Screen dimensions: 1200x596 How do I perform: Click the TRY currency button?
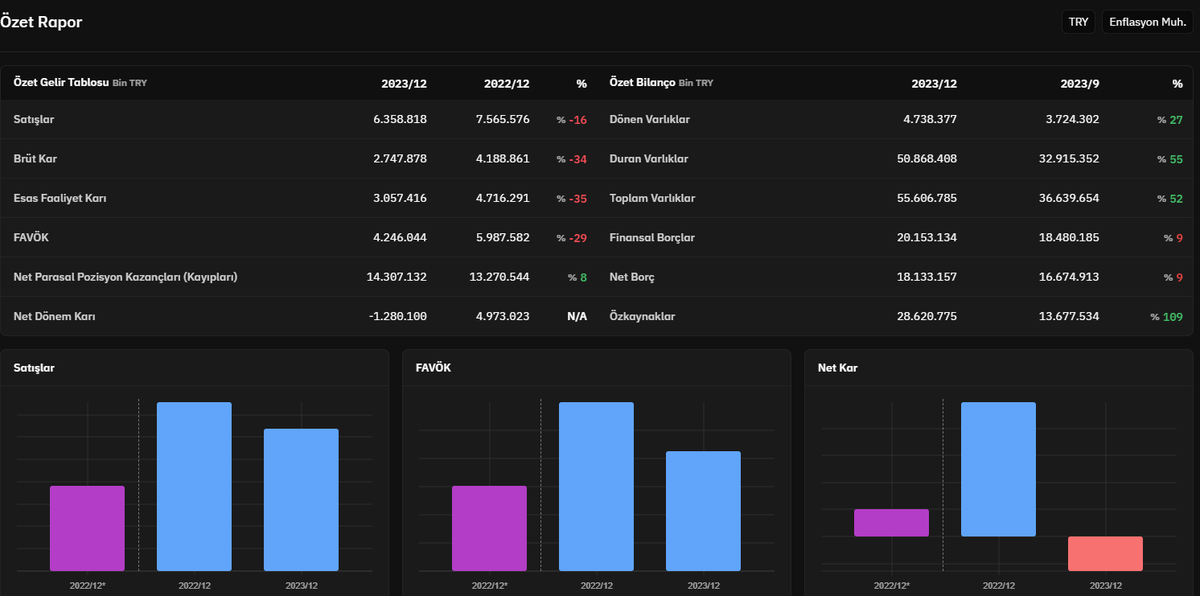pyautogui.click(x=1078, y=22)
